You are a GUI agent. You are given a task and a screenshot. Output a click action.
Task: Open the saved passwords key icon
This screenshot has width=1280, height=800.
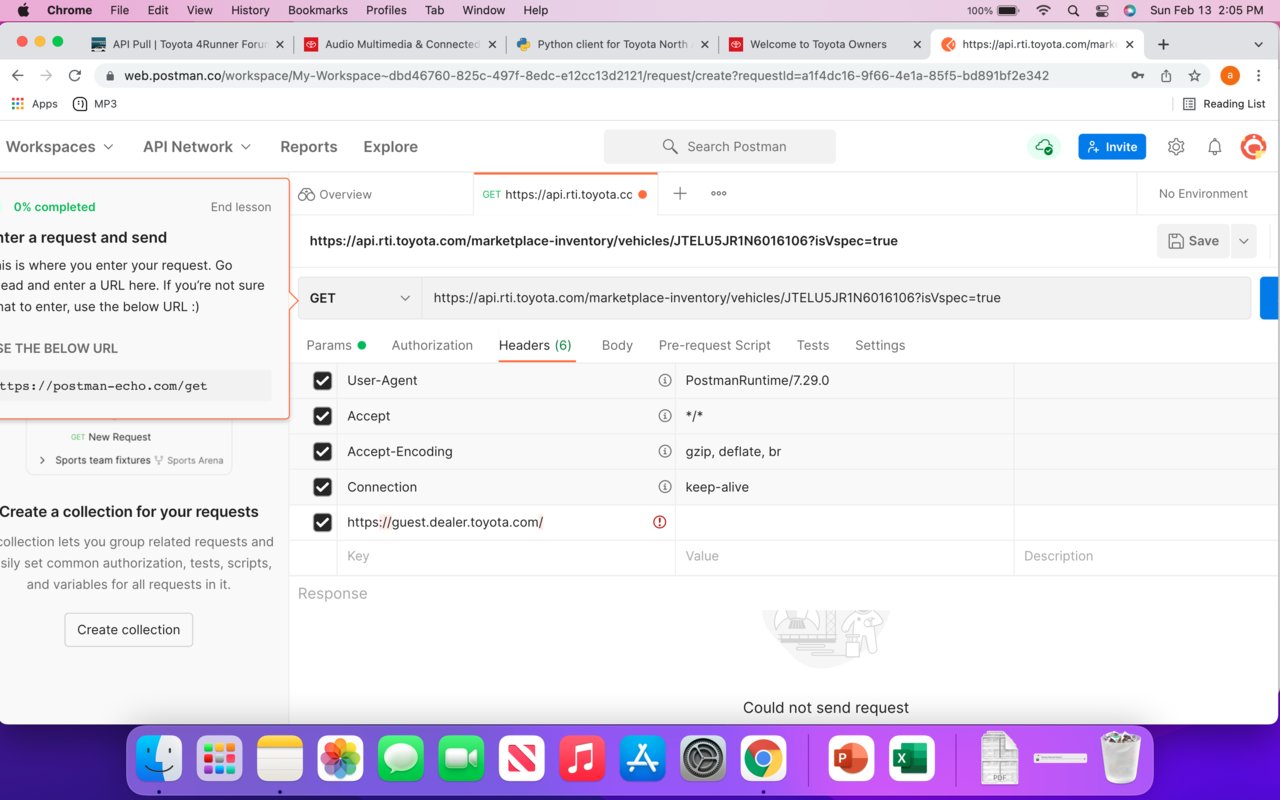pos(1138,75)
